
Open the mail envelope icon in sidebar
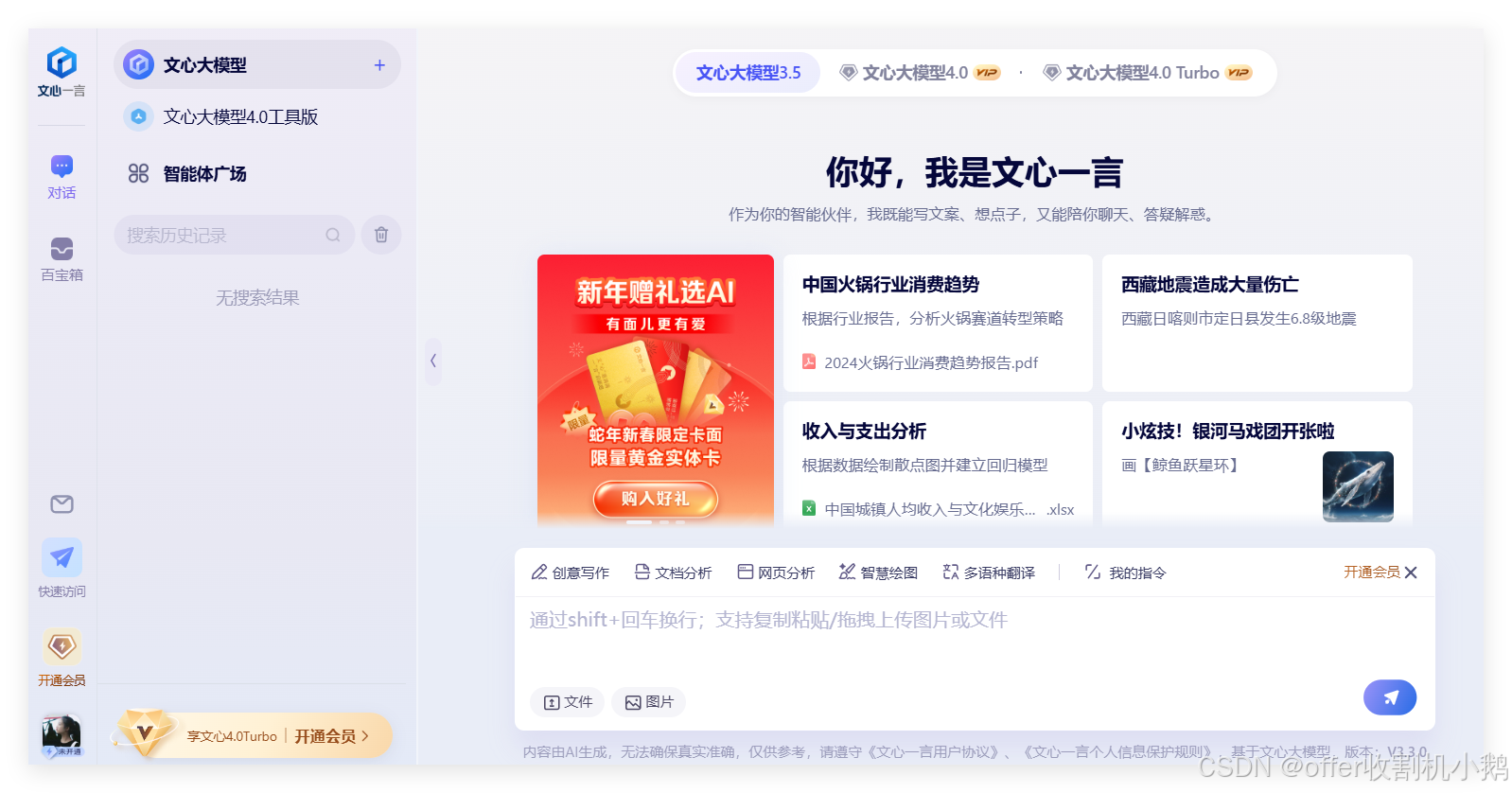[62, 504]
